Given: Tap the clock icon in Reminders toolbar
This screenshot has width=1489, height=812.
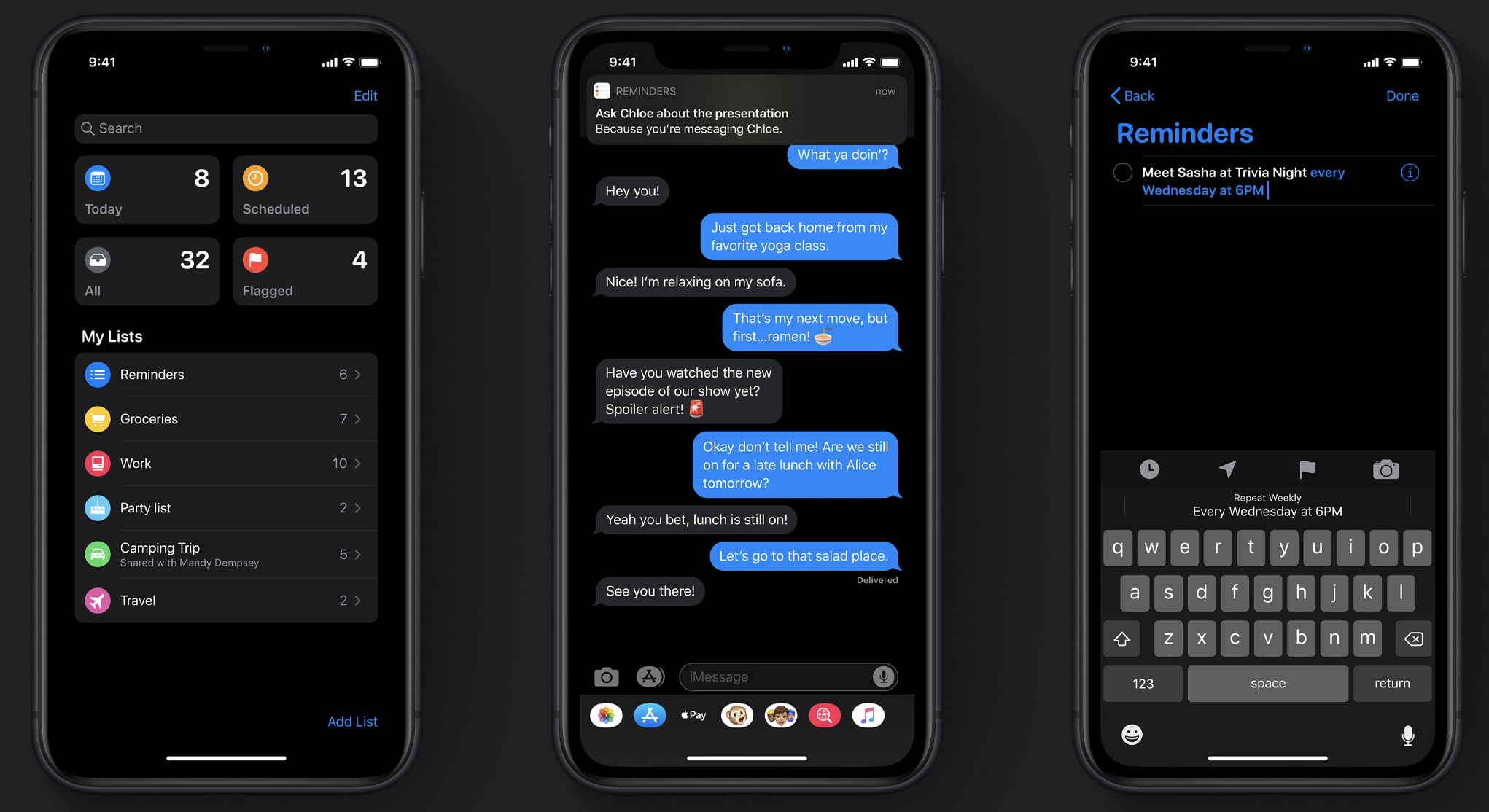Looking at the screenshot, I should (x=1146, y=468).
